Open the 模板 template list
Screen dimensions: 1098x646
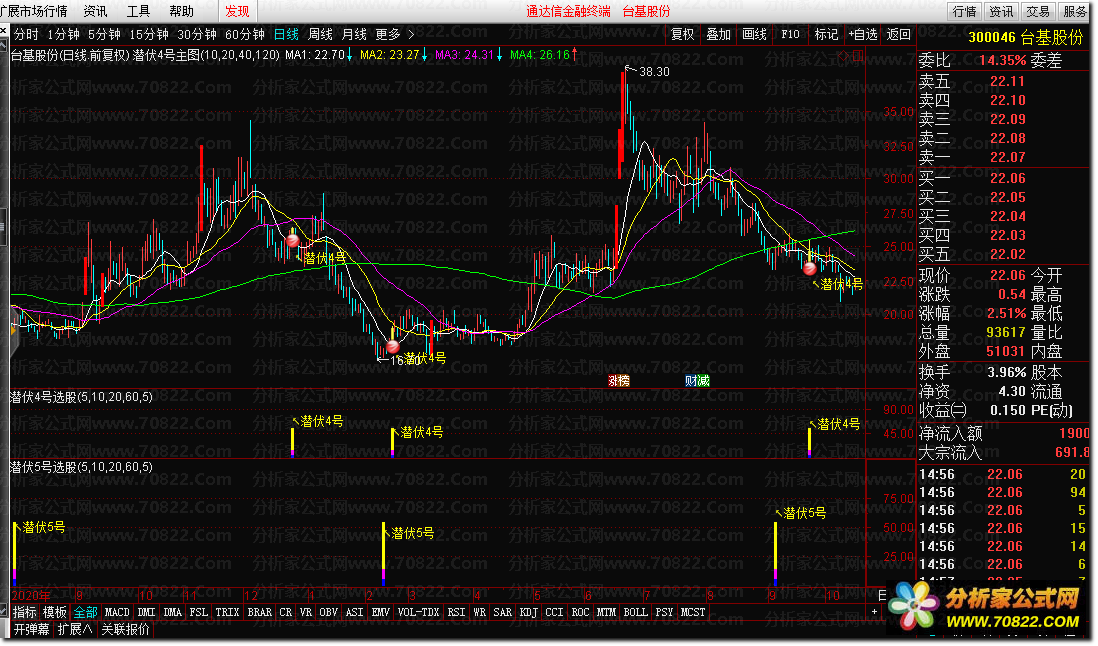pos(55,612)
